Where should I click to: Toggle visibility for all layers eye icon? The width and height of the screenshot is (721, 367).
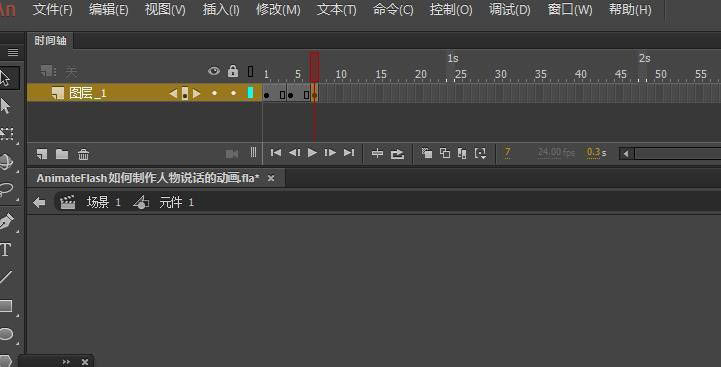coord(214,71)
